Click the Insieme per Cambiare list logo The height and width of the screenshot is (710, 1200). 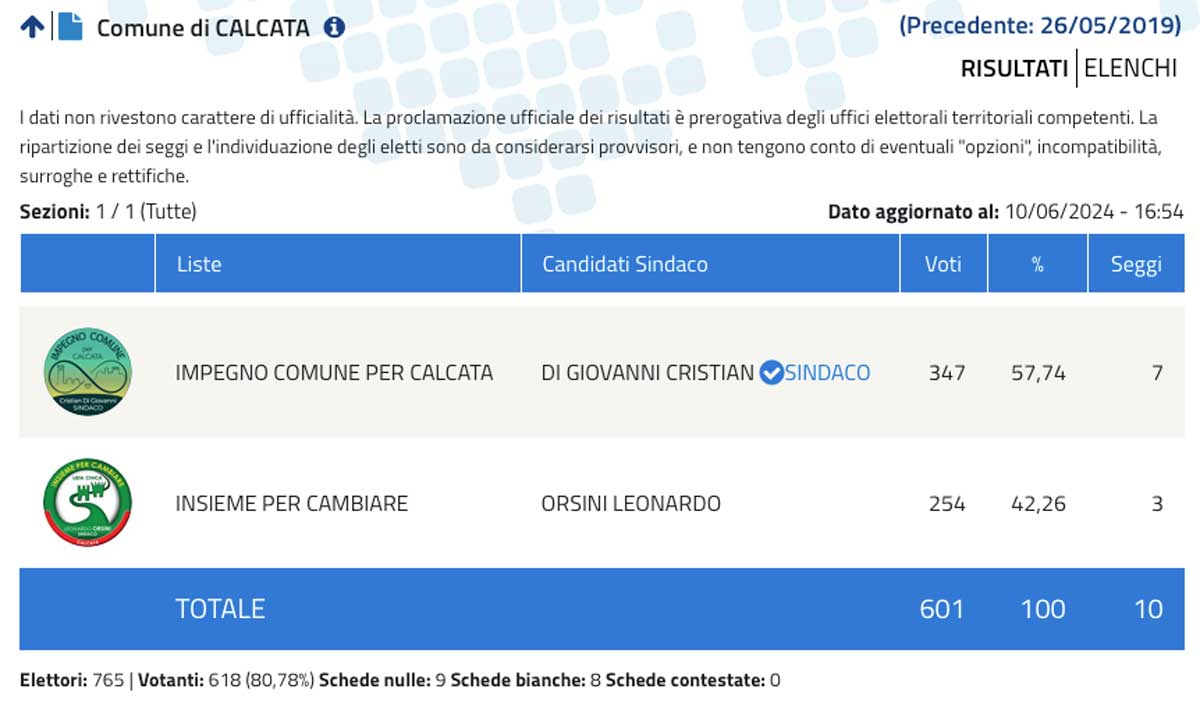click(88, 503)
